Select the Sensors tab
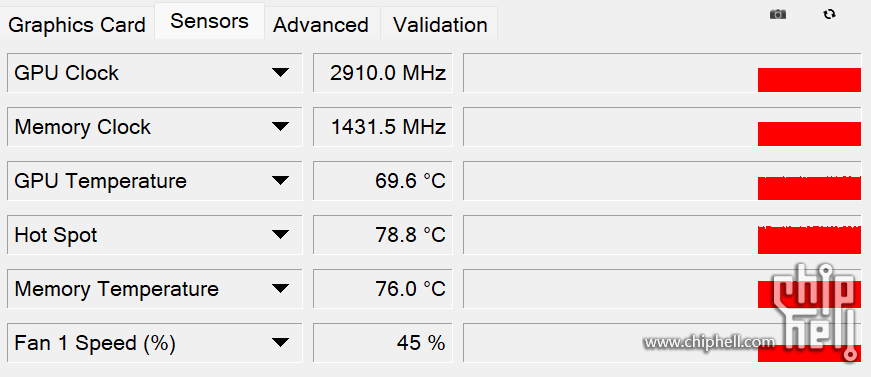 [x=209, y=21]
